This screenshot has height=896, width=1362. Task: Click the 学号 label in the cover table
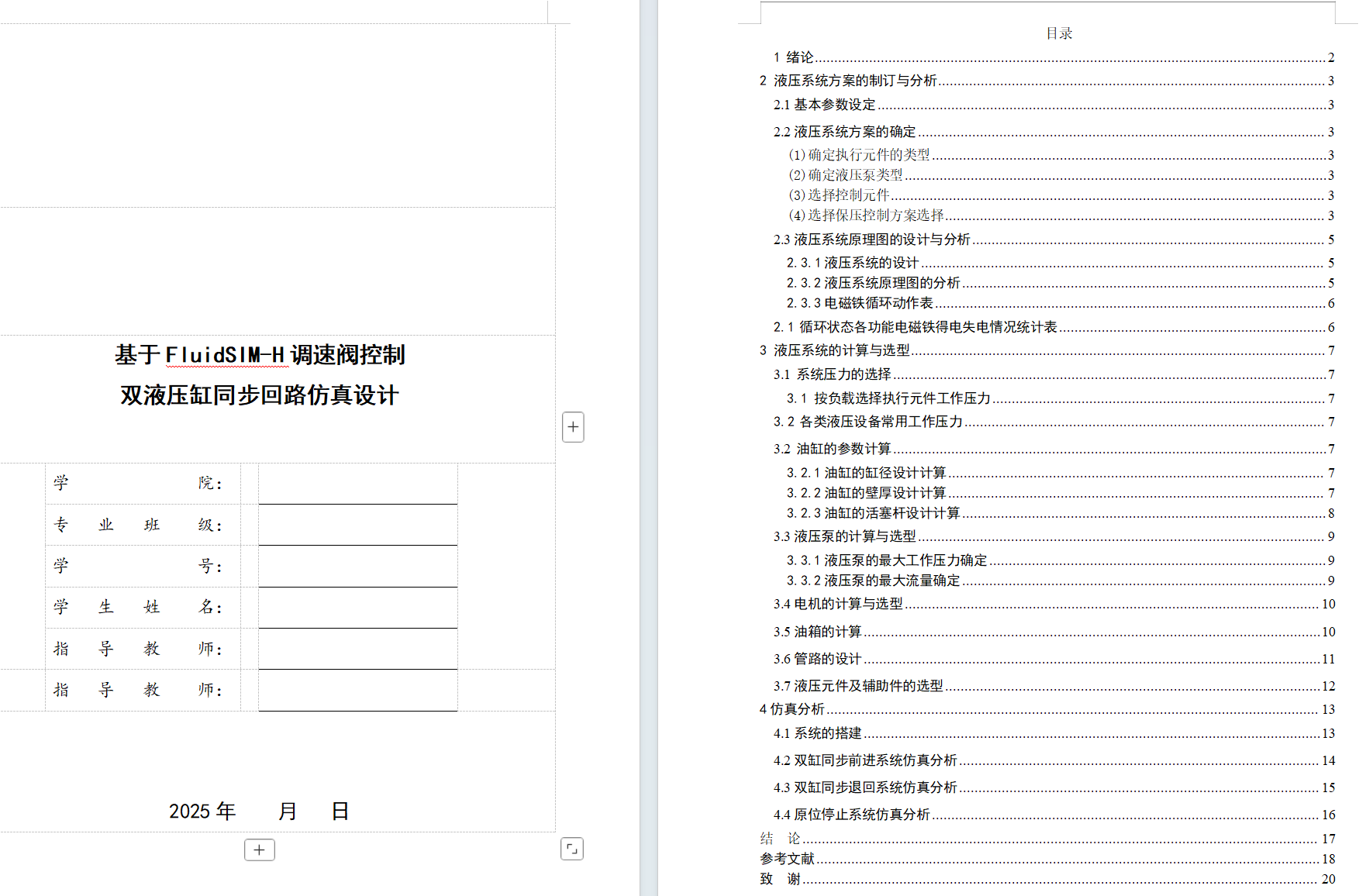point(138,567)
